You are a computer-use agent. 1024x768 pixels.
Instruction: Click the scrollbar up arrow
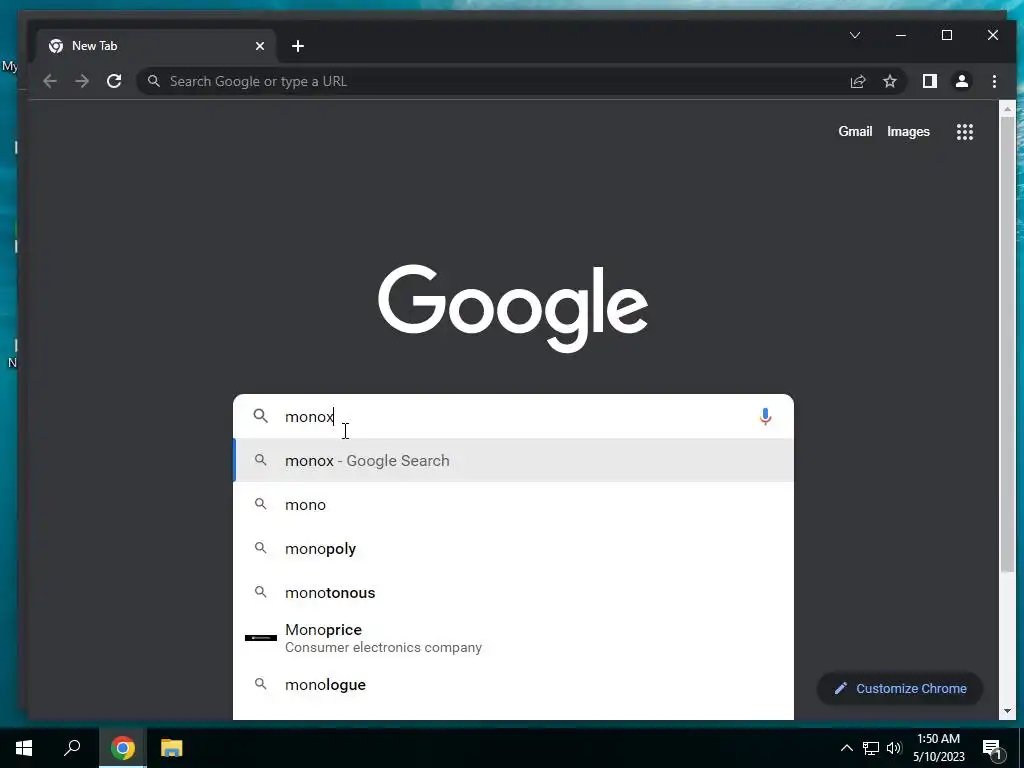(1006, 108)
